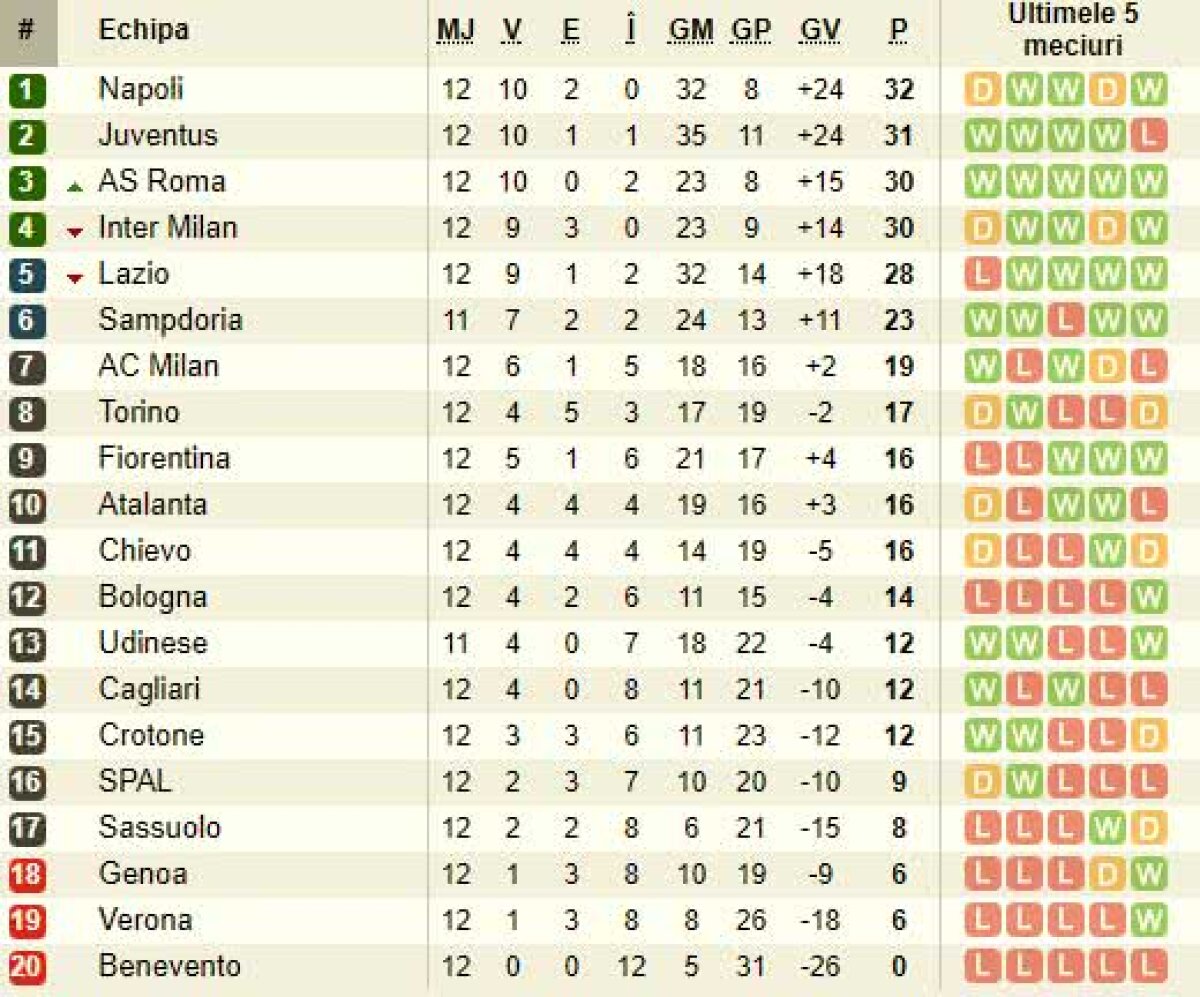Sort table by MJ column header
This screenshot has width=1200, height=997.
click(x=455, y=31)
